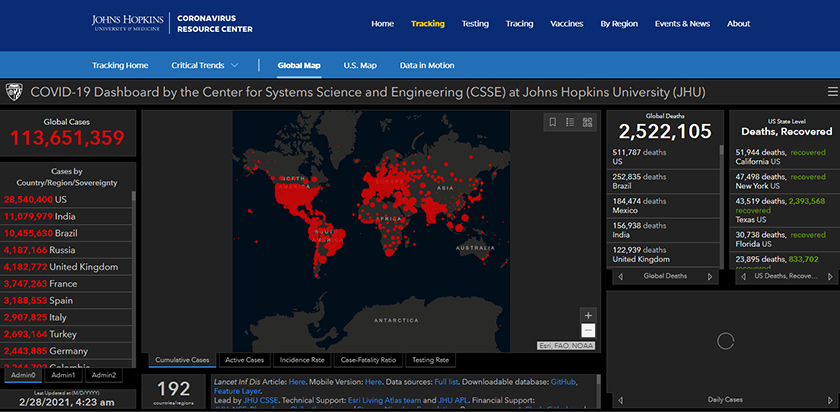This screenshot has height=412, width=840.
Task: Open the map bookmarks icon
Action: 551,122
